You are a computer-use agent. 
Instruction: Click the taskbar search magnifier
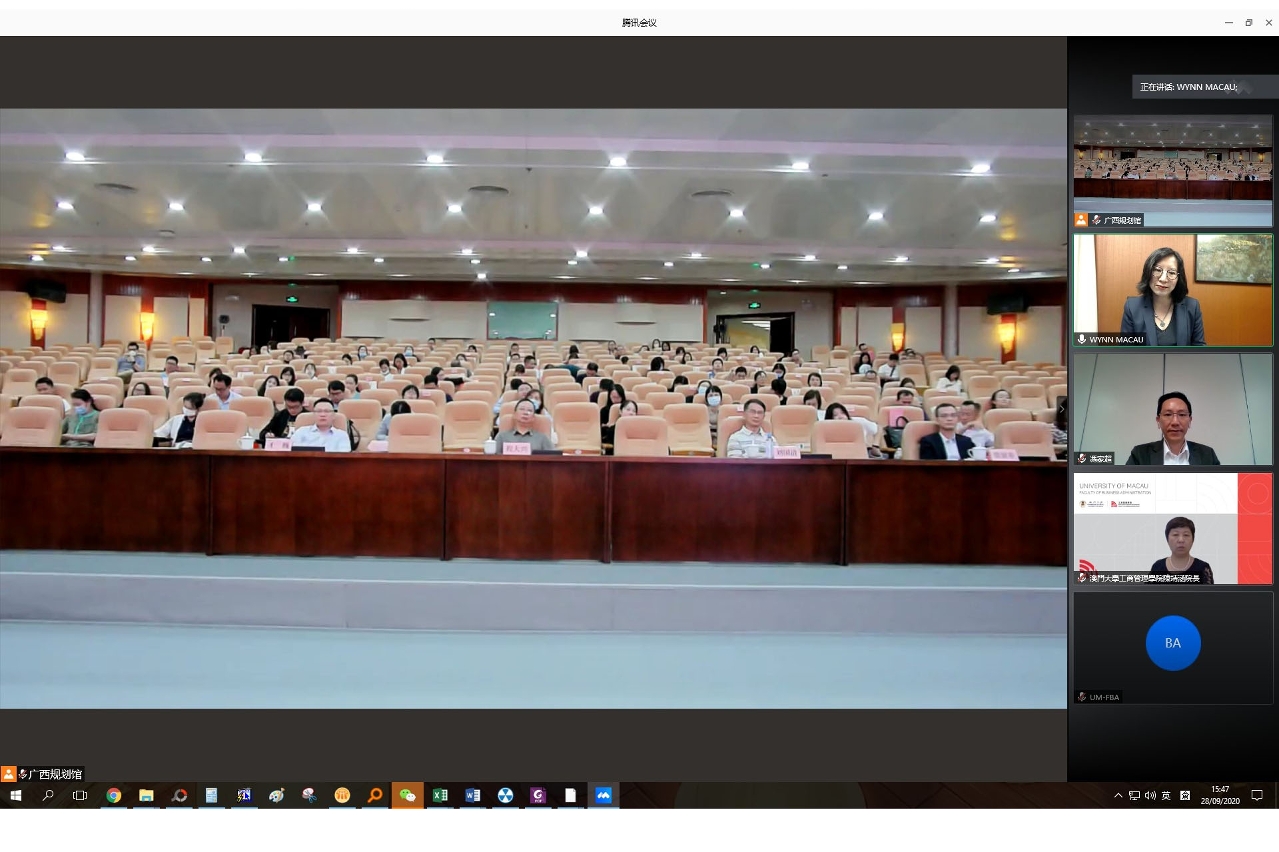[x=48, y=796]
